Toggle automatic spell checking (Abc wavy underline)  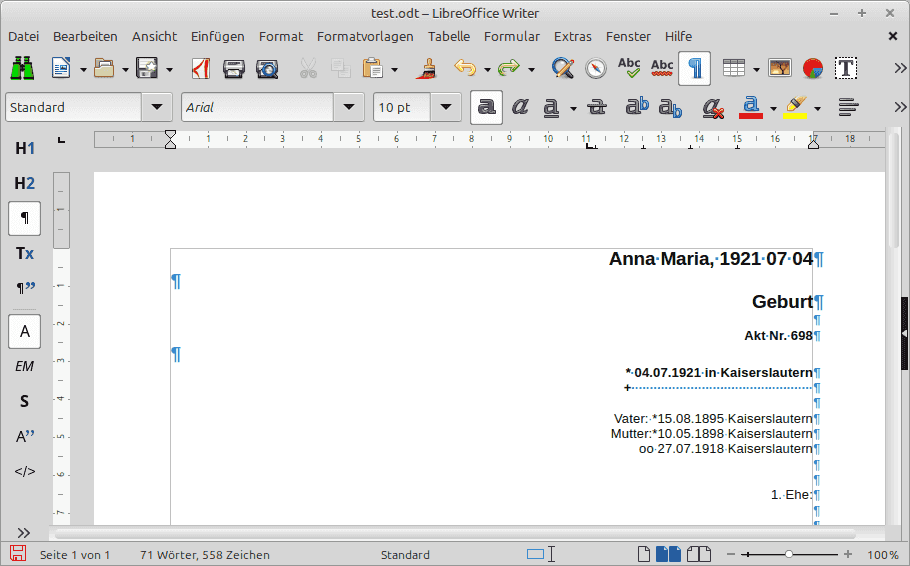point(662,68)
